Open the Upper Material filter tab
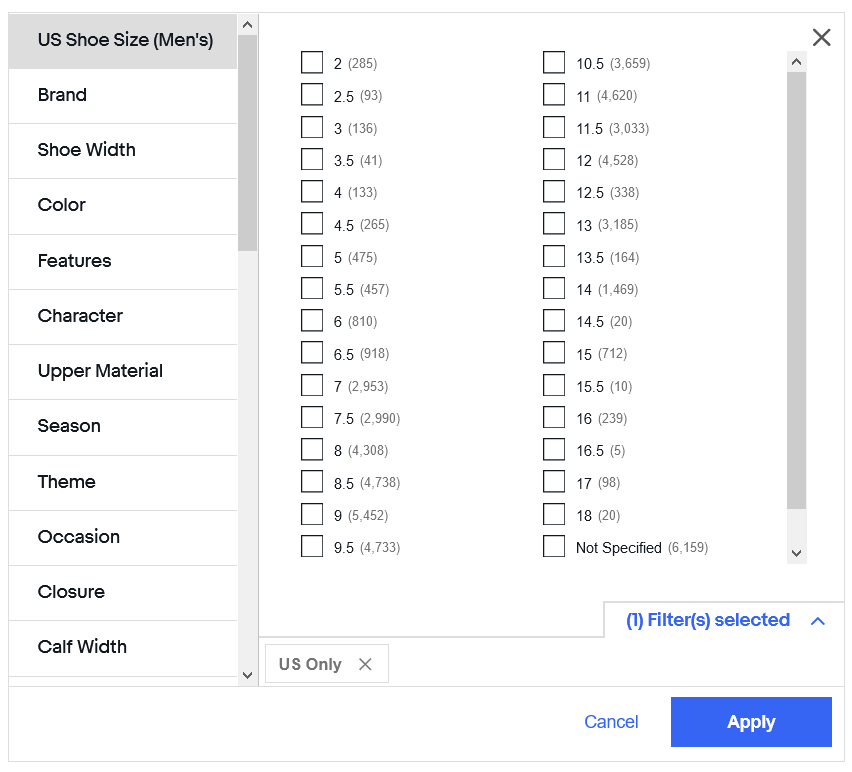The image size is (852, 772). pyautogui.click(x=100, y=371)
